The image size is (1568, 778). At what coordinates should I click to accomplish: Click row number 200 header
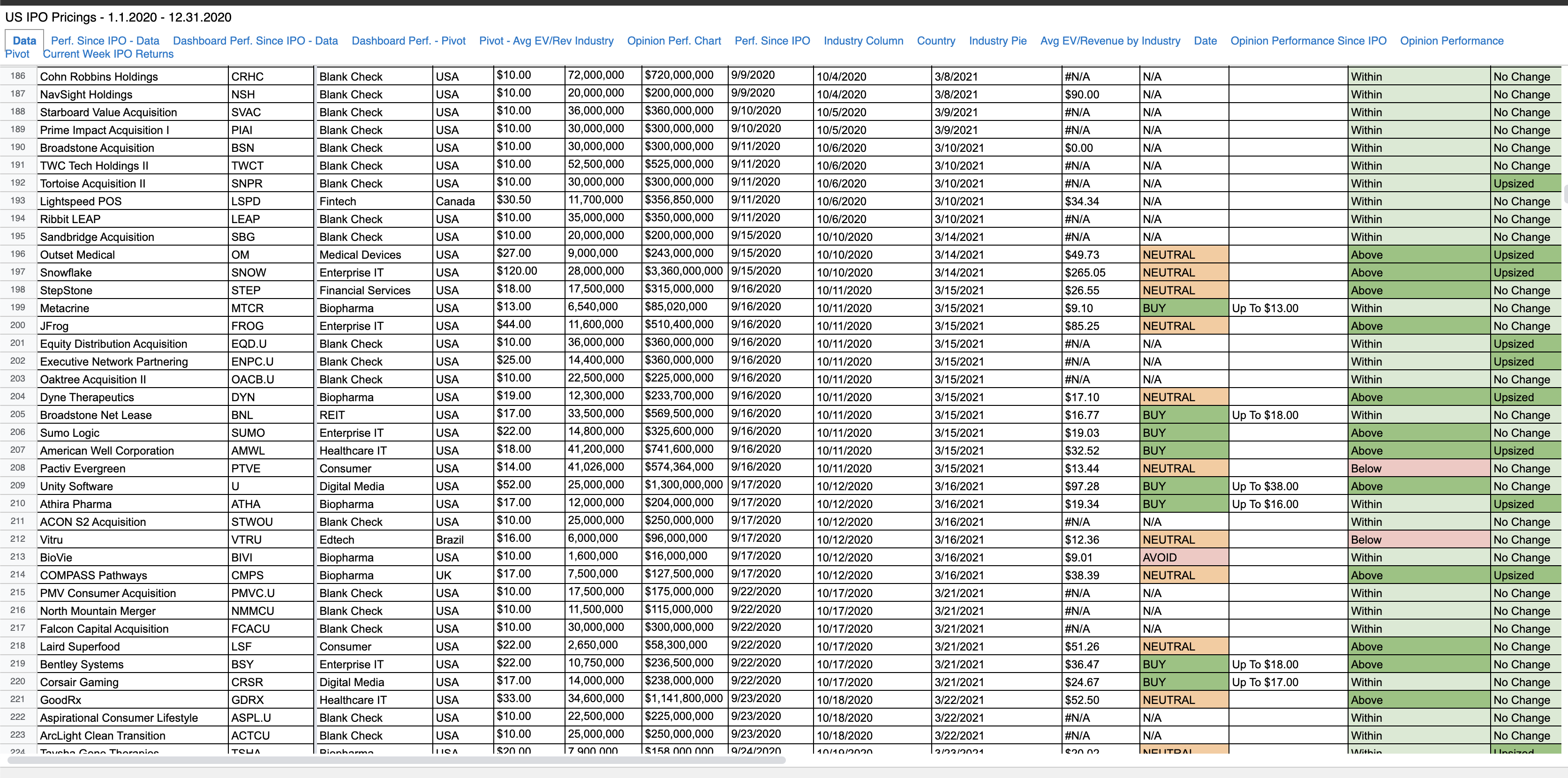click(18, 325)
